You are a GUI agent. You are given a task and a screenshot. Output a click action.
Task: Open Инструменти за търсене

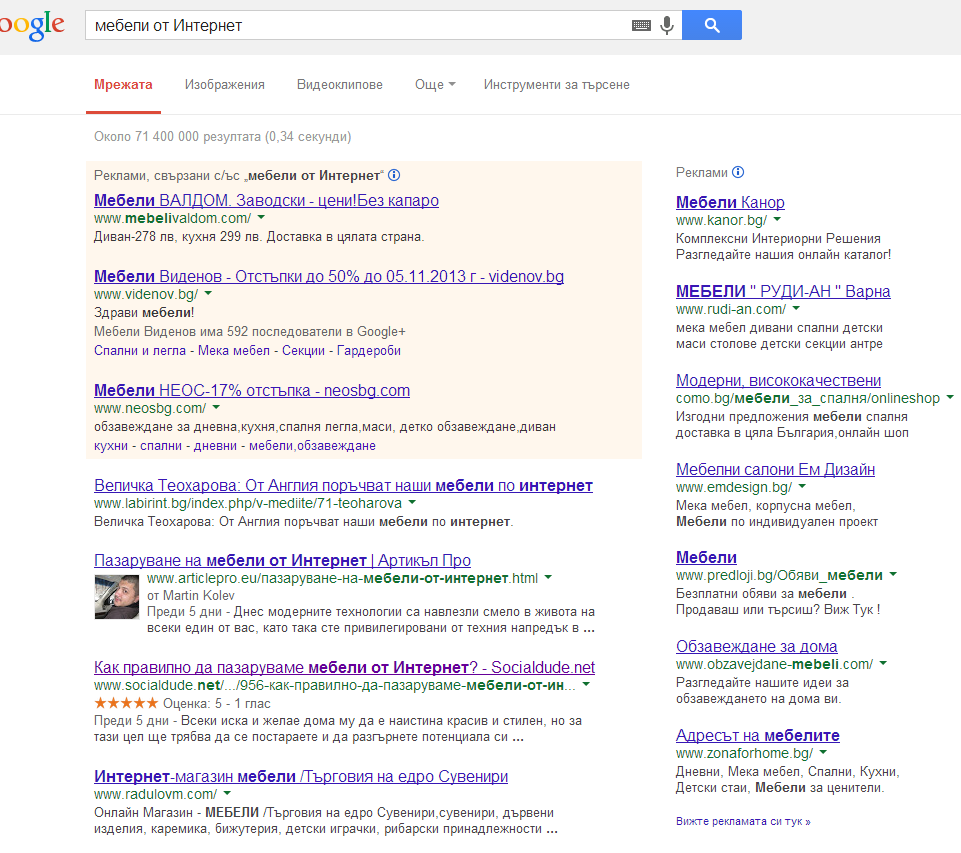(x=556, y=85)
